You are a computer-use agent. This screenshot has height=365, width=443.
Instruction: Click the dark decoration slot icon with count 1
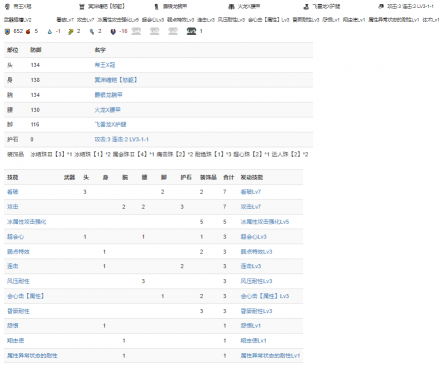pos(191,31)
